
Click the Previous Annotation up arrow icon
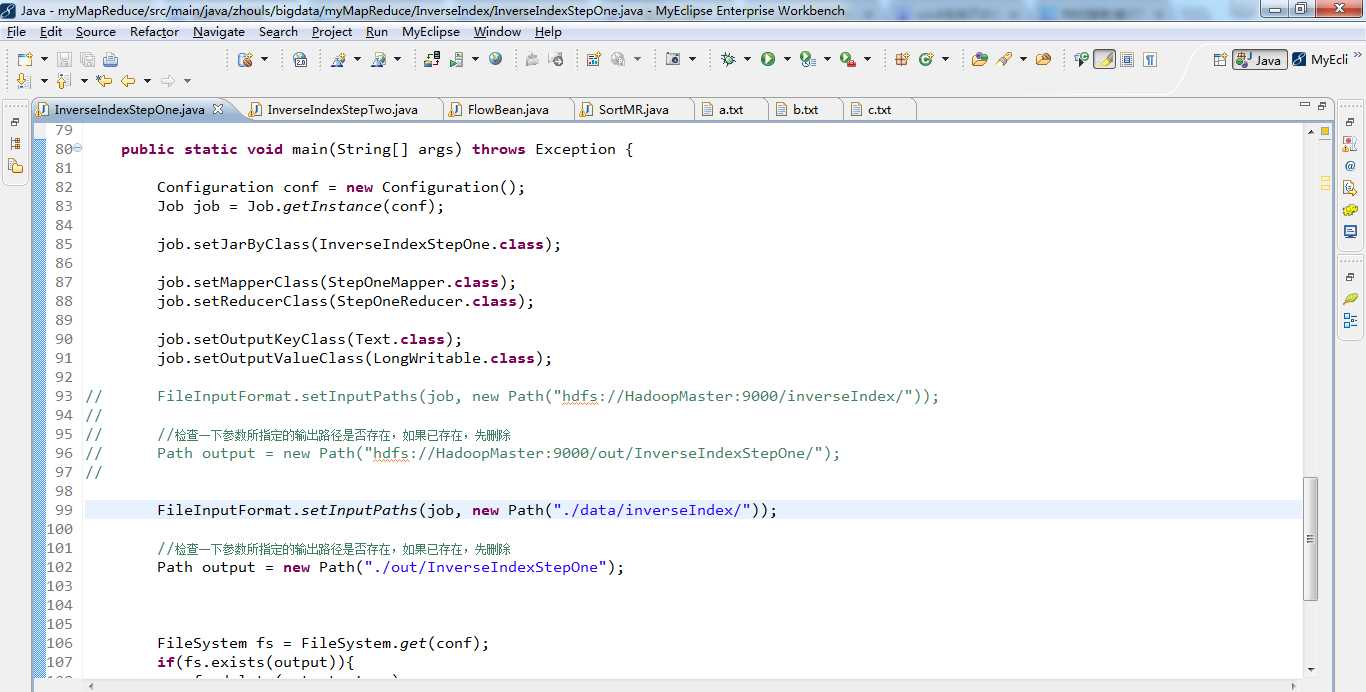[63, 81]
